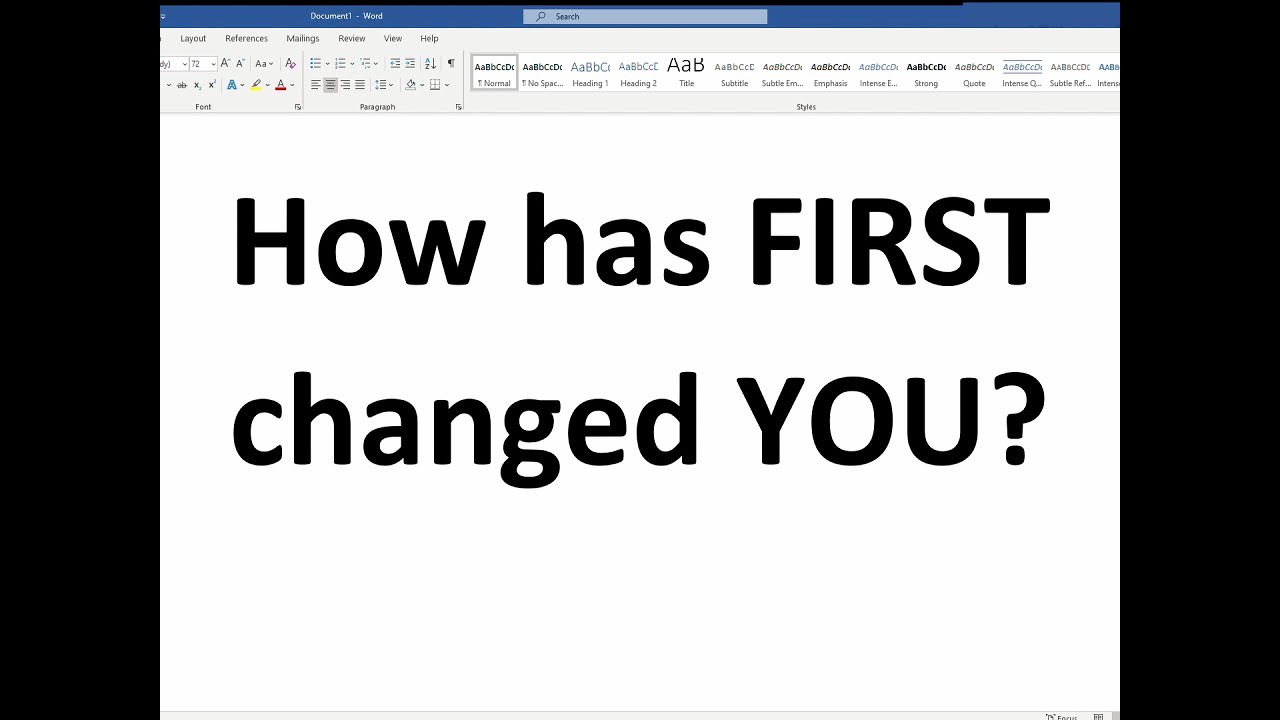This screenshot has height=720, width=1280.
Task: Toggle center alignment
Action: coord(330,85)
